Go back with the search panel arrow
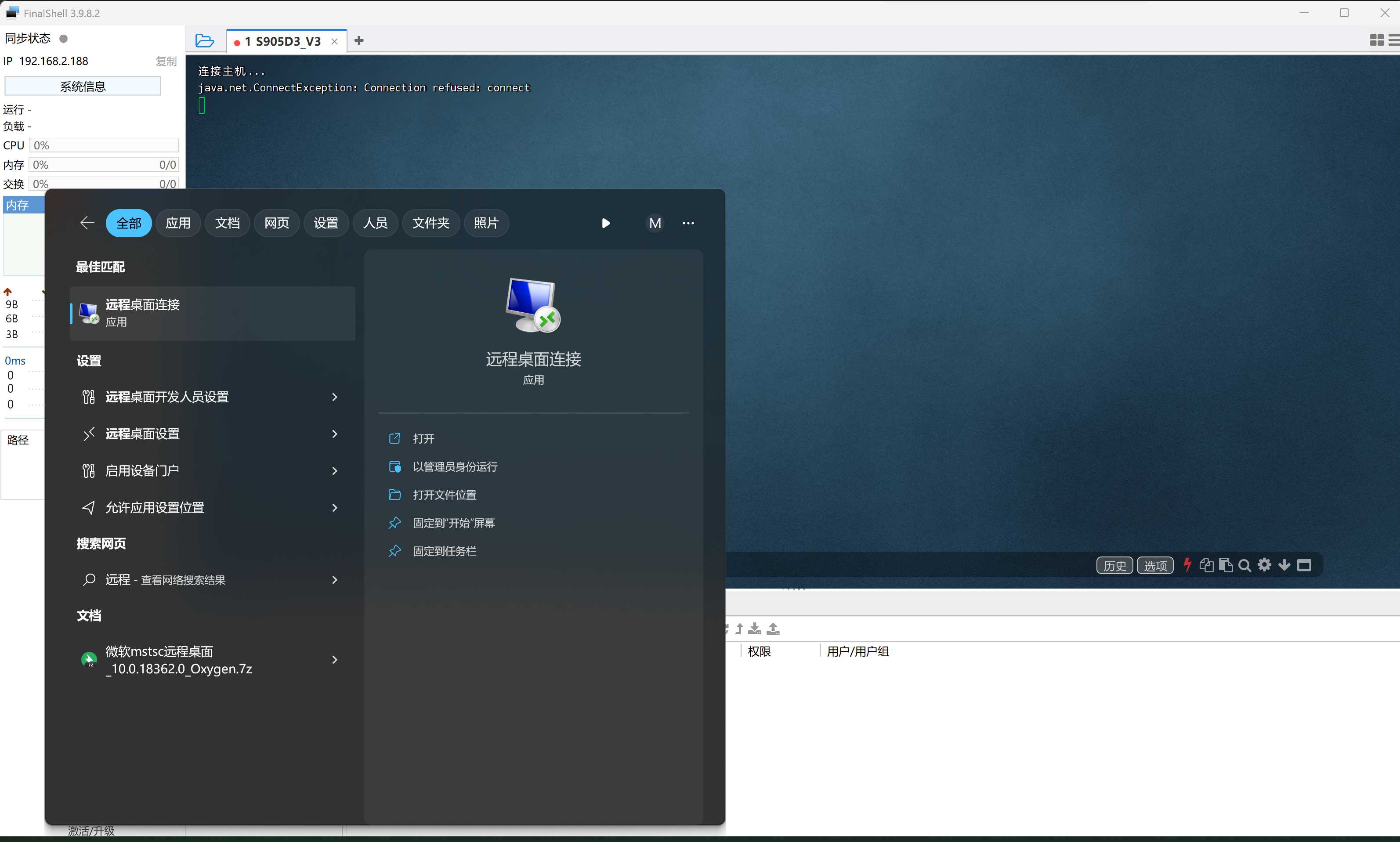This screenshot has height=842, width=1400. (87, 223)
